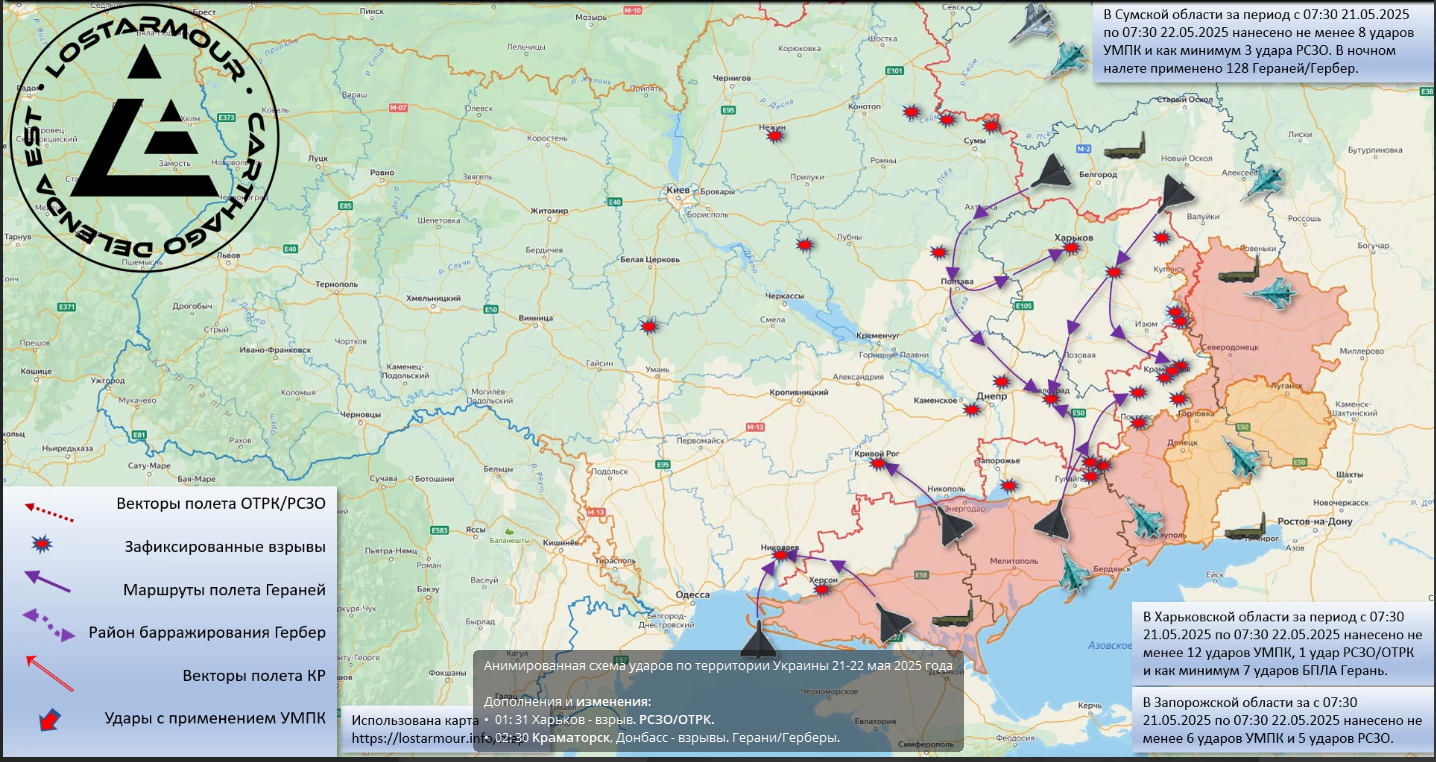
Task: Click the explosion marker beside Херсон
Action: [822, 591]
